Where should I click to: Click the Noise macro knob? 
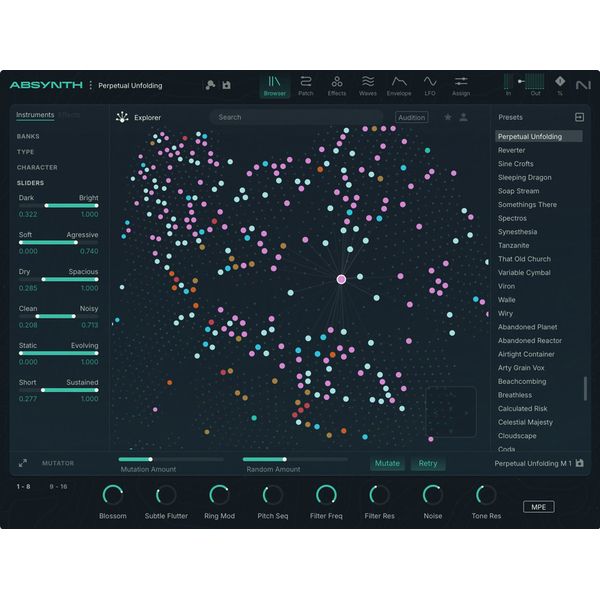tap(433, 495)
